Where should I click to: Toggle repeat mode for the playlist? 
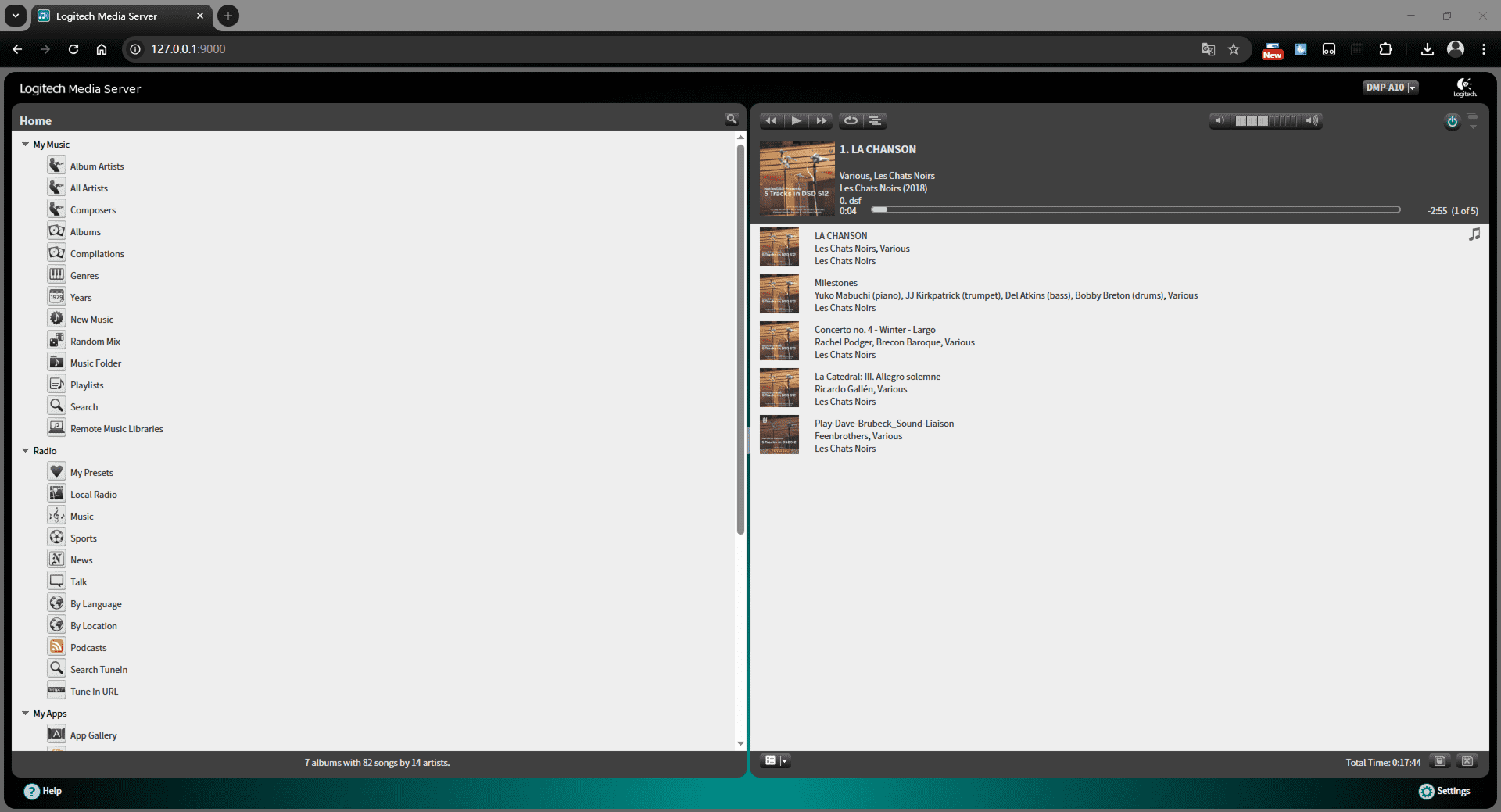tap(851, 121)
